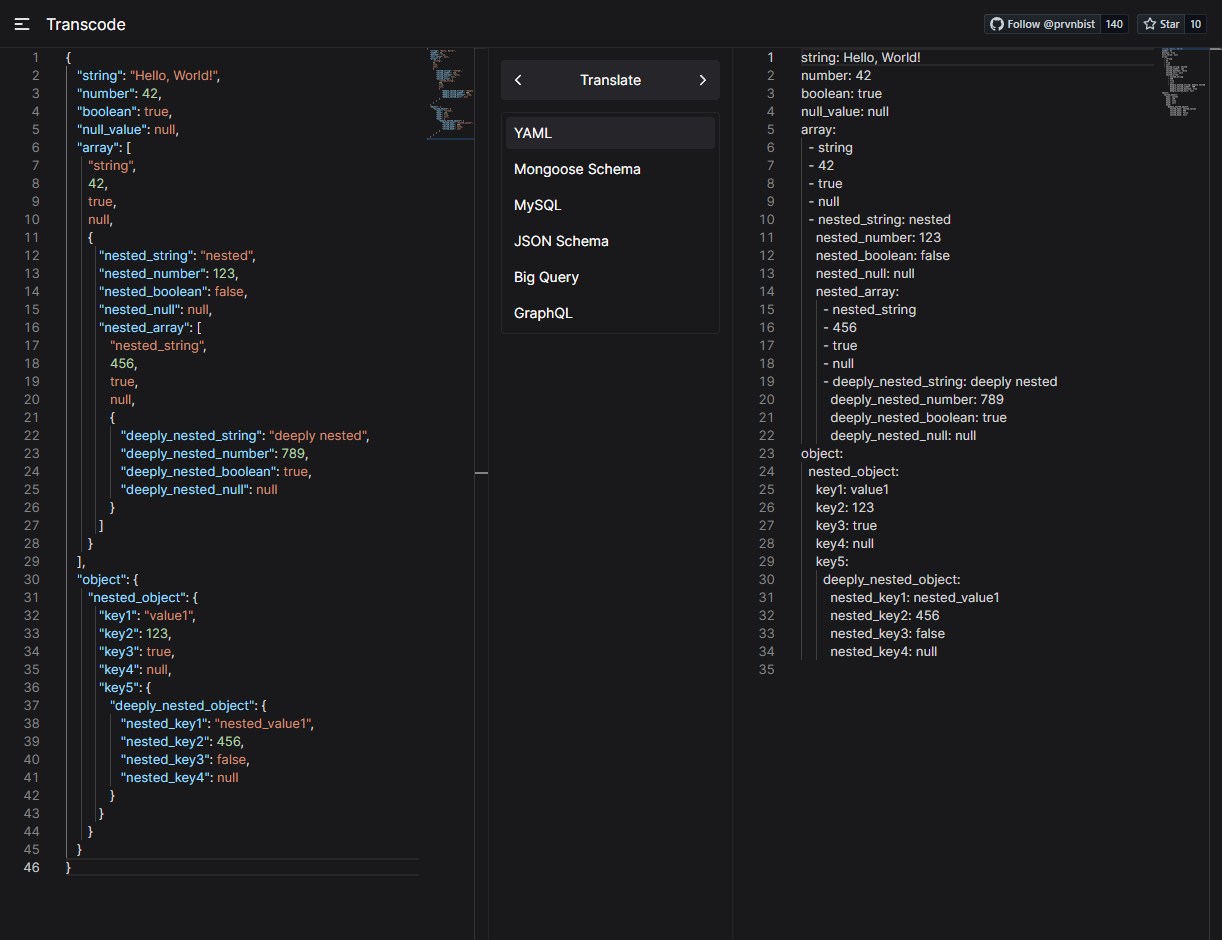Image resolution: width=1222 pixels, height=940 pixels.
Task: Click the right chevron beside Translate
Action: pos(702,80)
